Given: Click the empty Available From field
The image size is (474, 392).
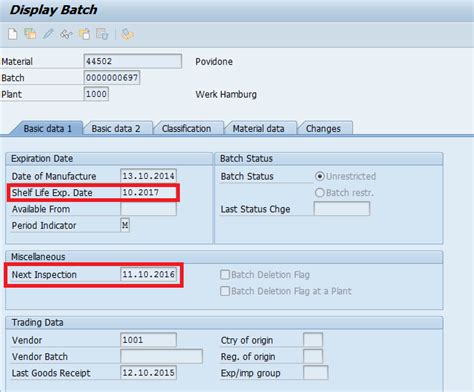Looking at the screenshot, I should (x=148, y=209).
